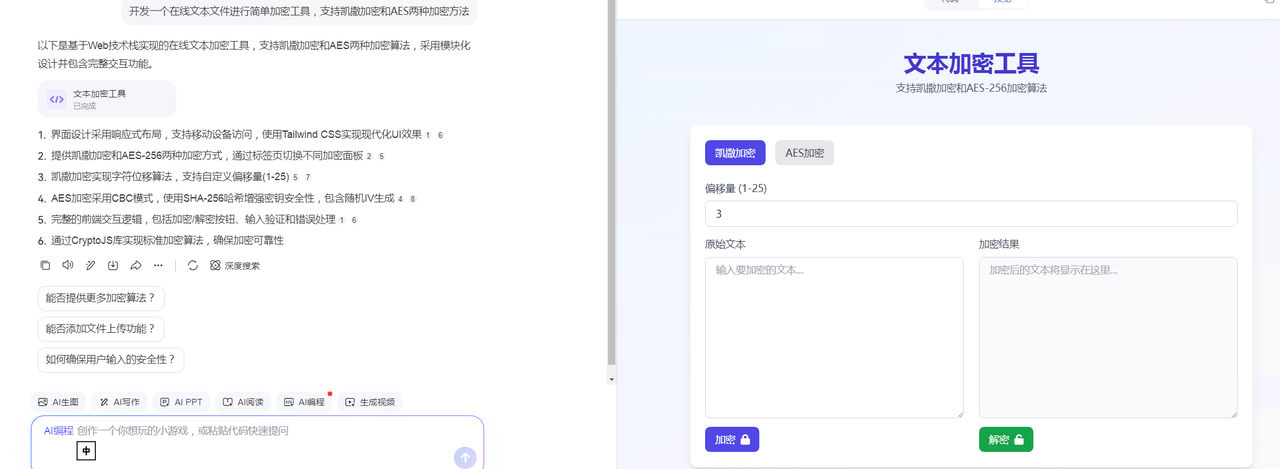The width and height of the screenshot is (1280, 469).
Task: Select suggestion 能否提供更多加密算法？
Action: tap(101, 298)
